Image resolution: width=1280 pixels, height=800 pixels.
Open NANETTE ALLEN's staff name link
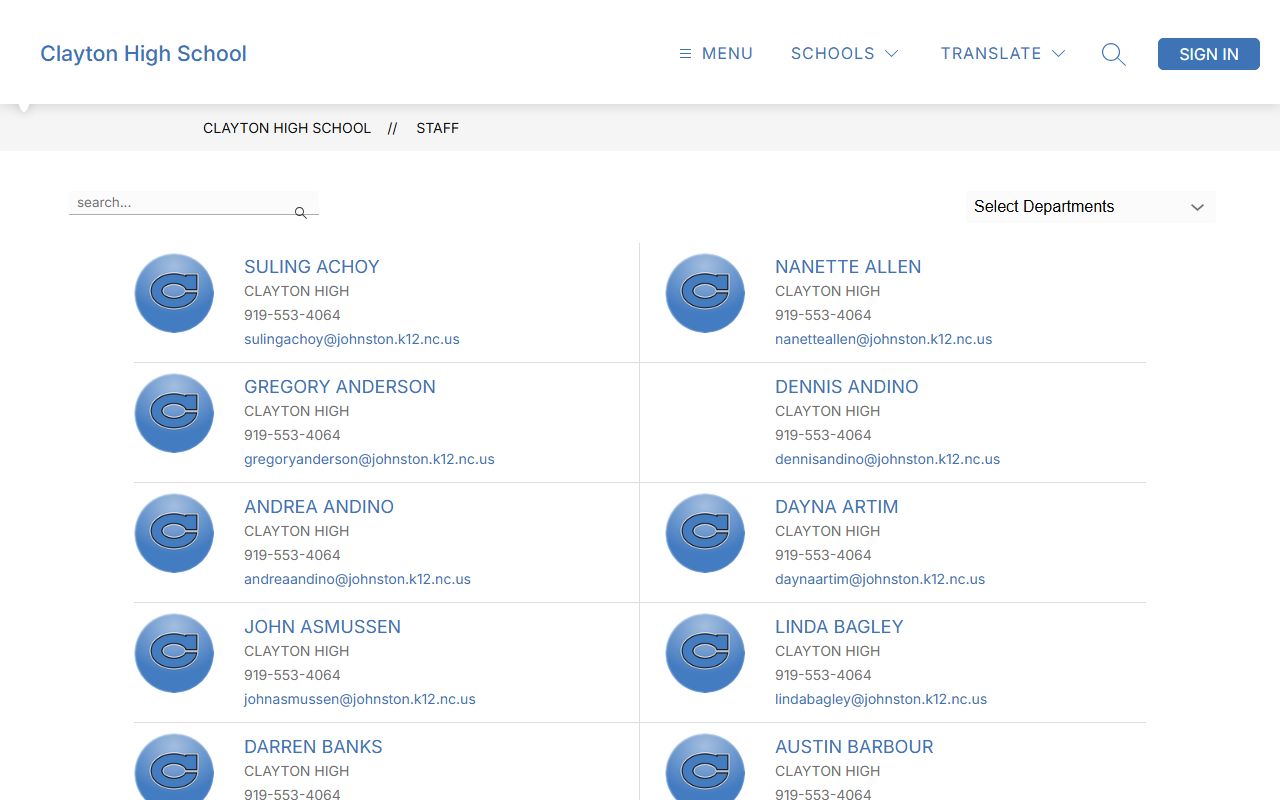click(x=848, y=267)
